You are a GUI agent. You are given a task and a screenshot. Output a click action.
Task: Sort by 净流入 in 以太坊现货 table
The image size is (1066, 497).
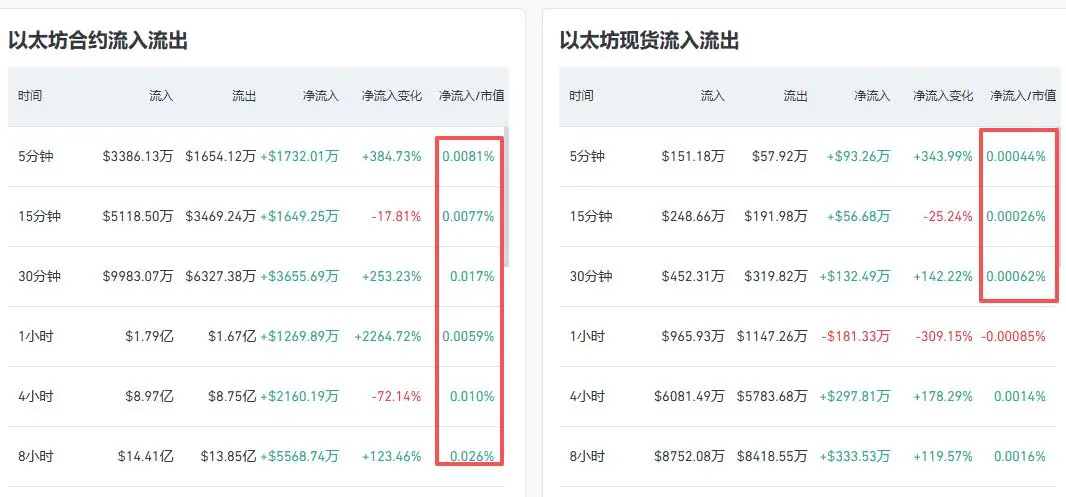pos(872,96)
